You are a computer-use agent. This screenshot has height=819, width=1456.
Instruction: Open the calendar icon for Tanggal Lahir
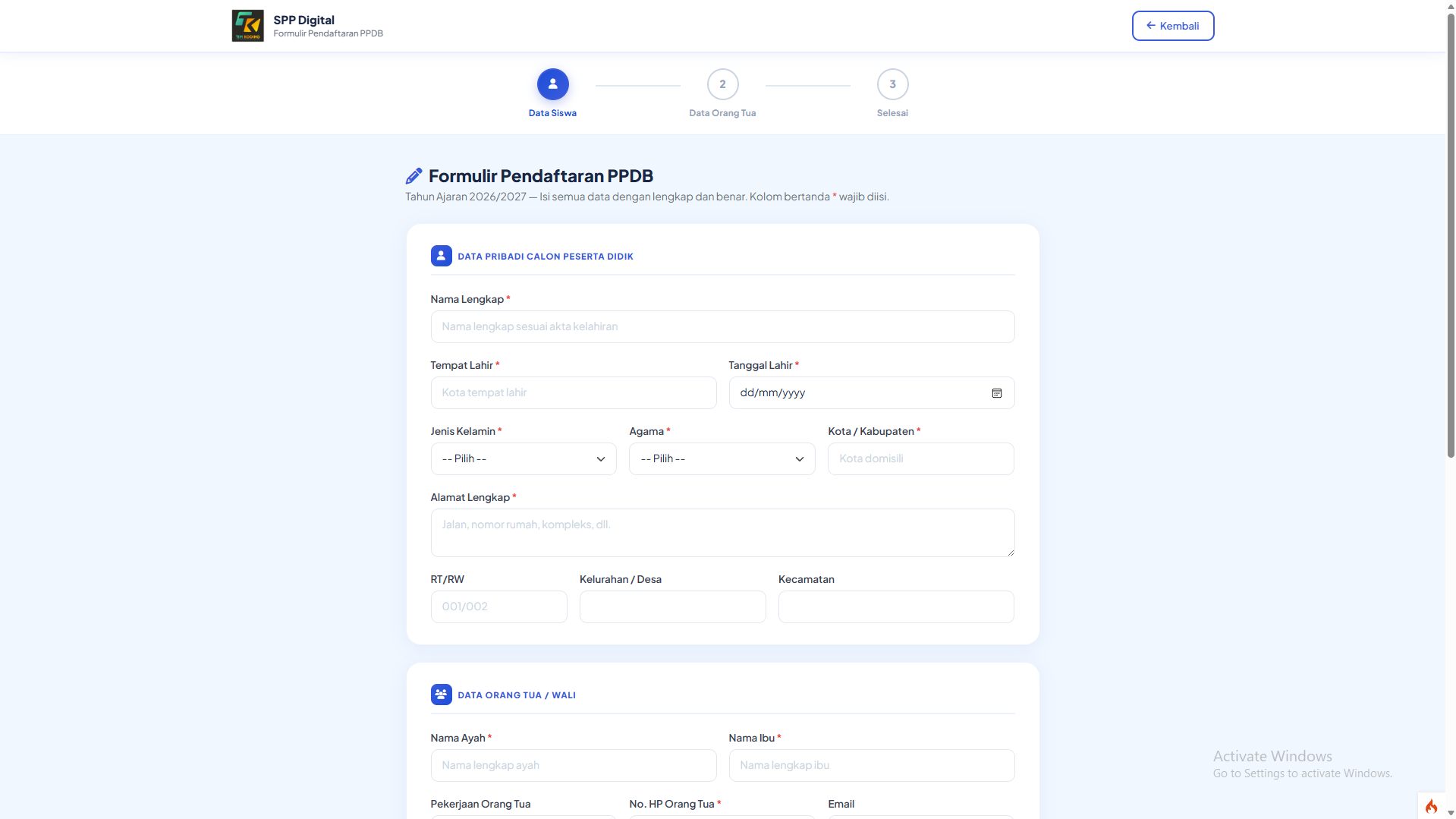click(x=996, y=392)
